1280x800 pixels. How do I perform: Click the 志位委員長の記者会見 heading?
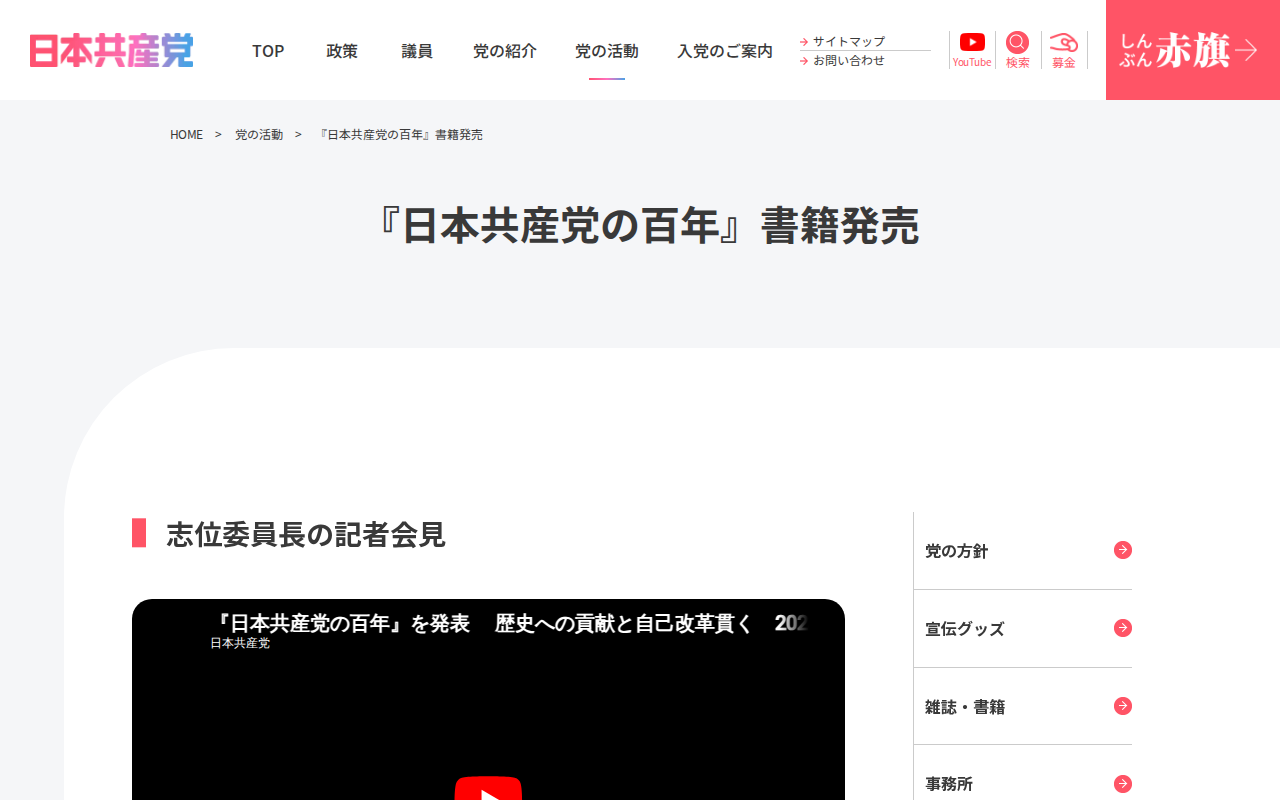tap(306, 534)
